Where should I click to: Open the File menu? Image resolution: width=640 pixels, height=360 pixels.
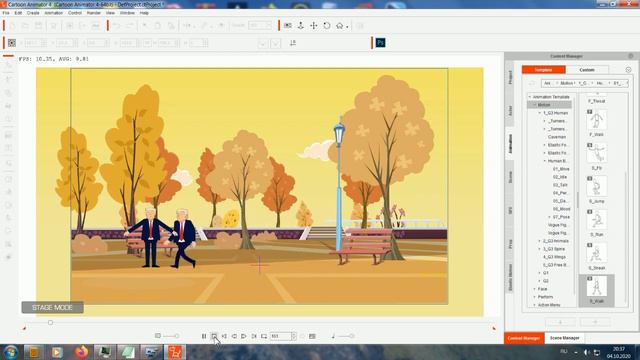tap(6, 13)
